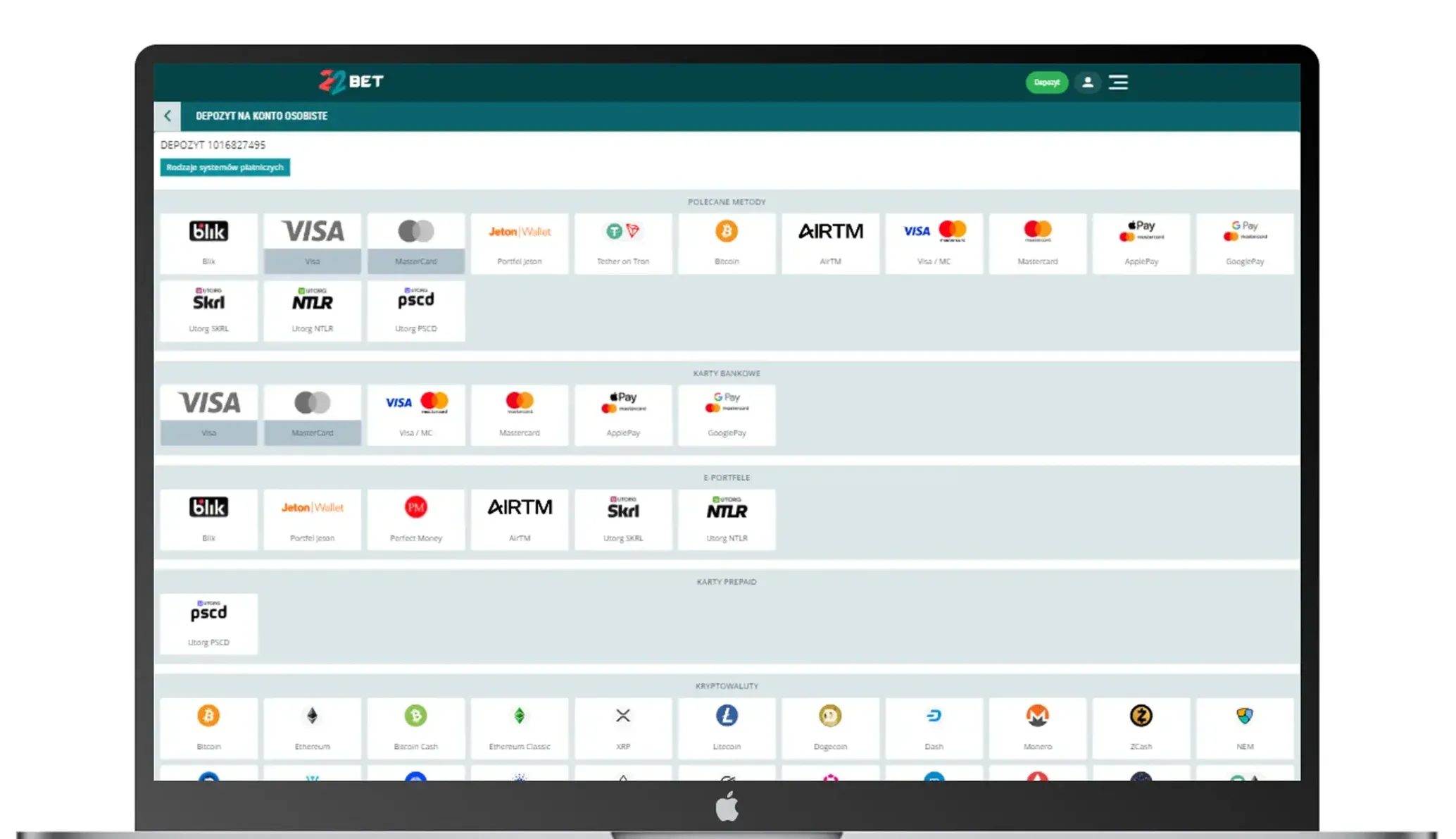Select the Monero cryptocurrency
The height and width of the screenshot is (839, 1456).
tap(1038, 728)
